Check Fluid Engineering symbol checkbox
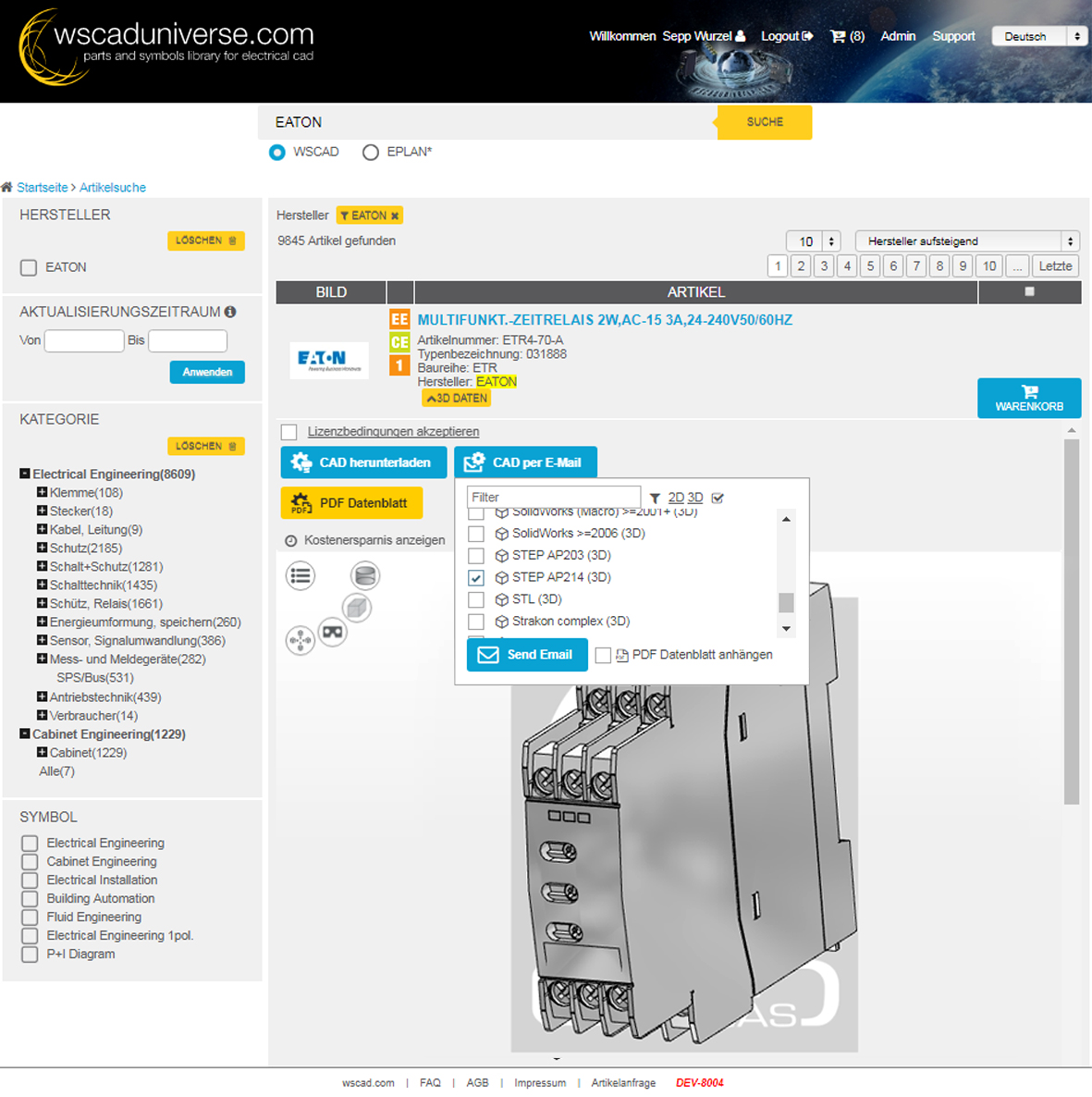Viewport: 1092px width, 1097px height. coord(30,917)
